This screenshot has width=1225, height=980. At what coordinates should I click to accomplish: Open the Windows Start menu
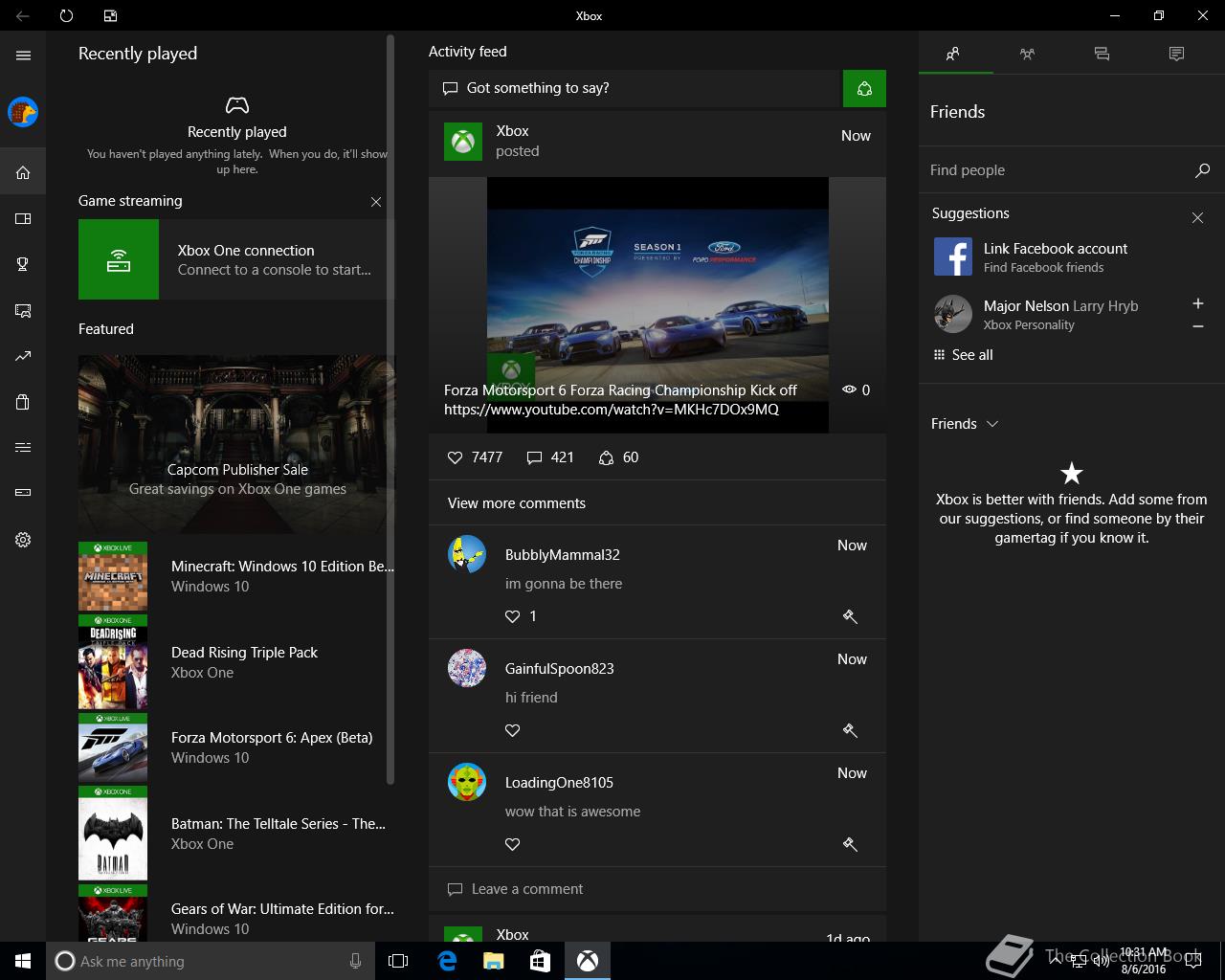pos(23,961)
